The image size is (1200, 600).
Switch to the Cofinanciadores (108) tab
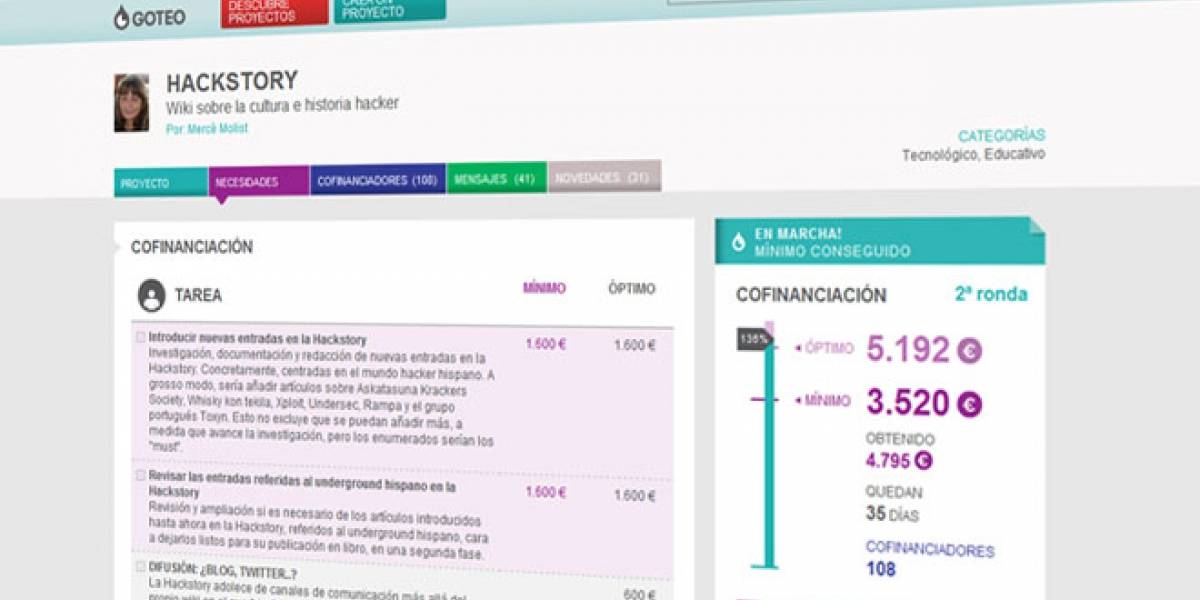[x=377, y=181]
